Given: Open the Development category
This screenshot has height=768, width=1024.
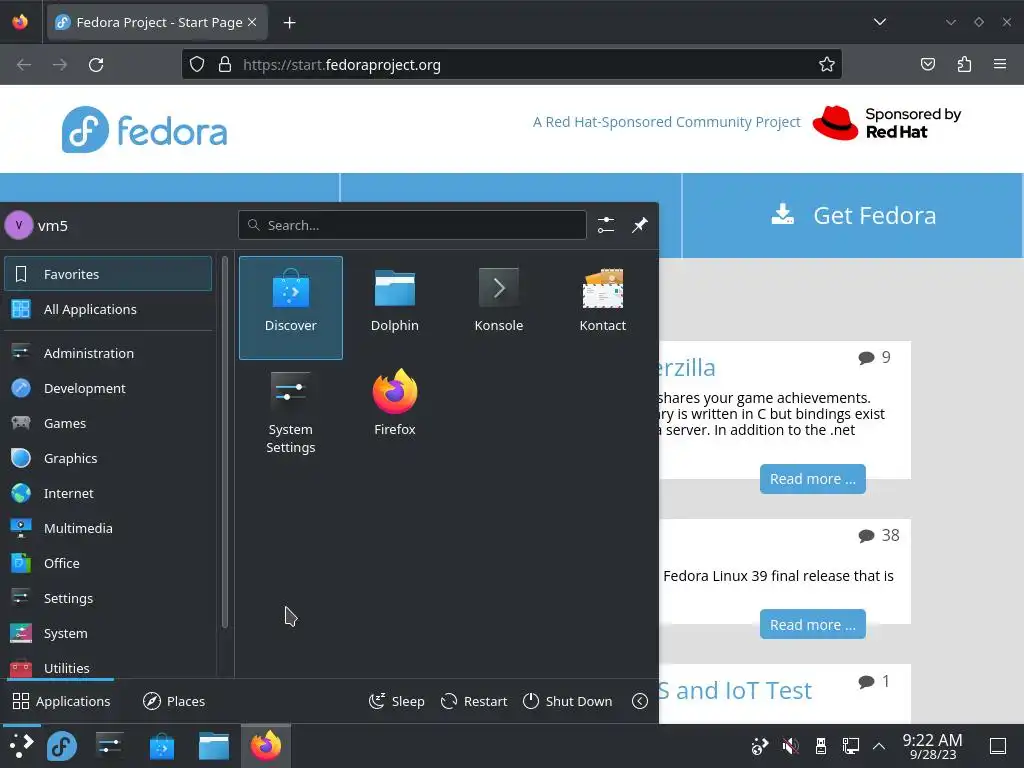Looking at the screenshot, I should point(108,388).
